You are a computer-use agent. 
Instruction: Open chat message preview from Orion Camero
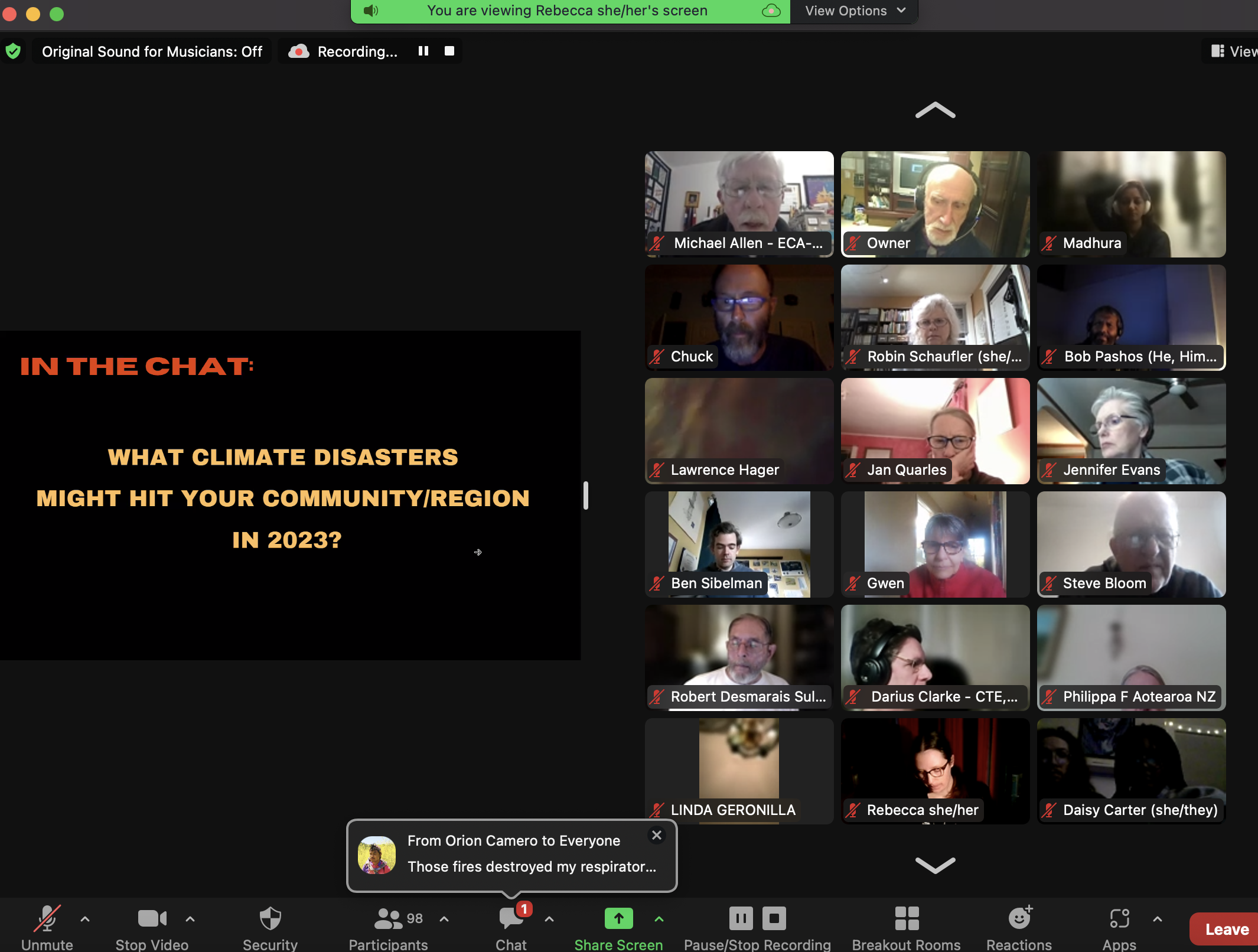(x=532, y=866)
